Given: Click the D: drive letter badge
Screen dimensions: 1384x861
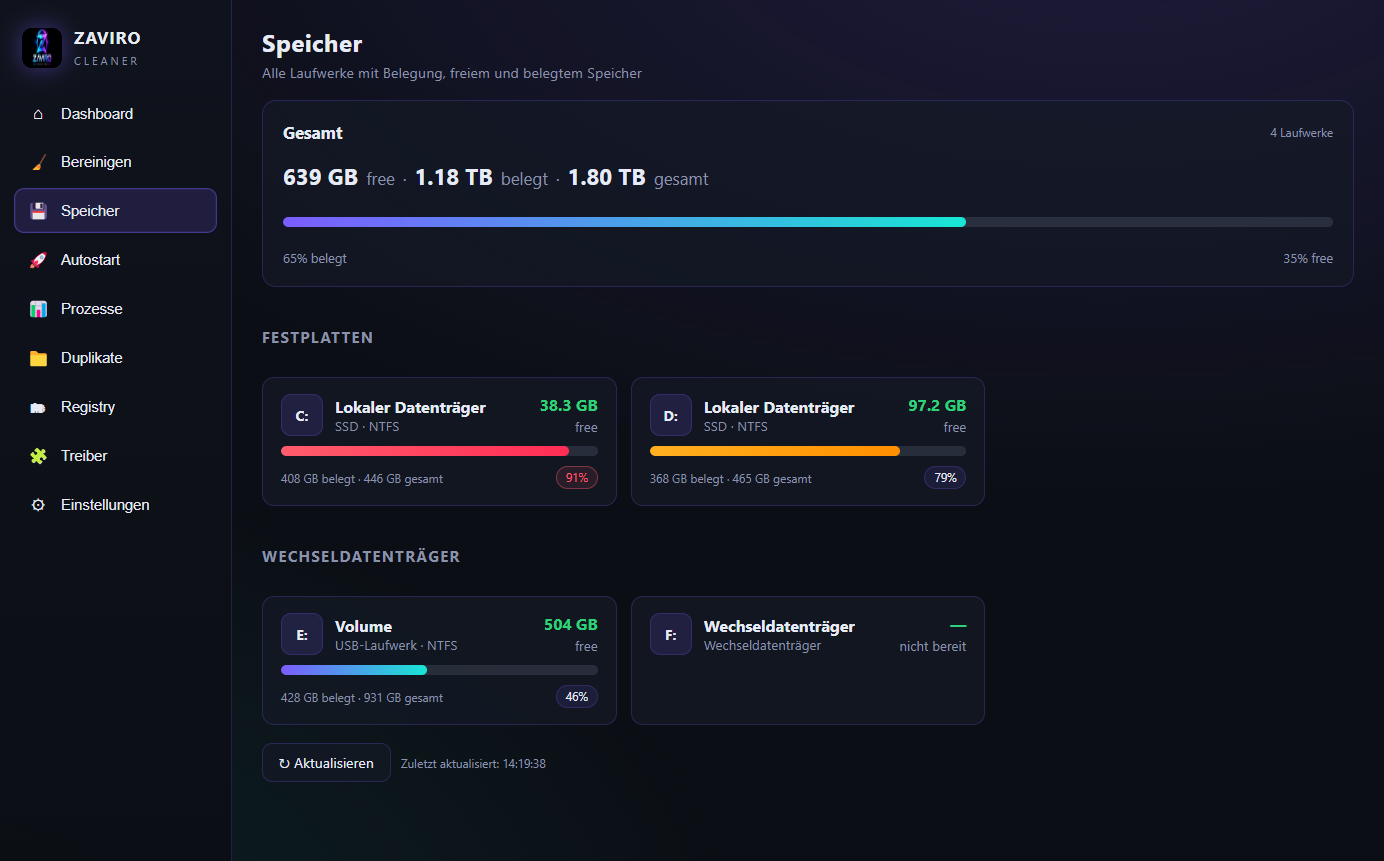Looking at the screenshot, I should 671,415.
